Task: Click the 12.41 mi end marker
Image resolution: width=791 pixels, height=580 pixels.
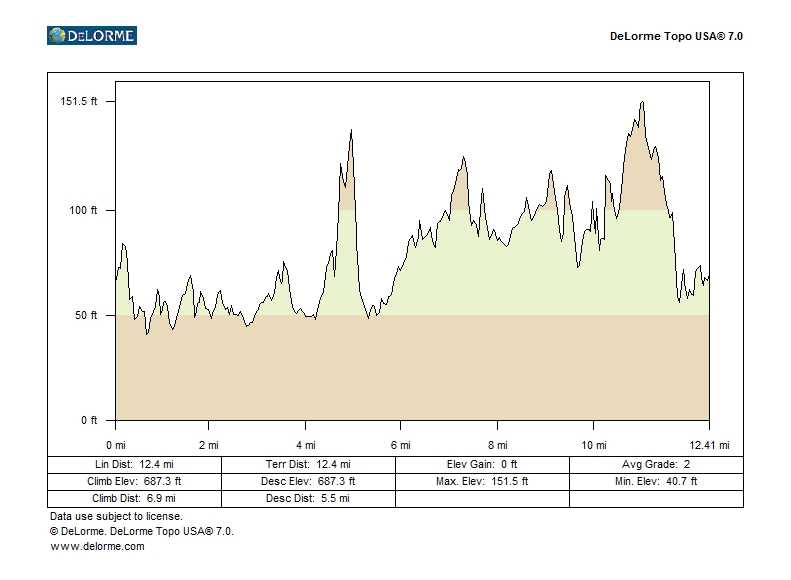Action: pos(709,444)
